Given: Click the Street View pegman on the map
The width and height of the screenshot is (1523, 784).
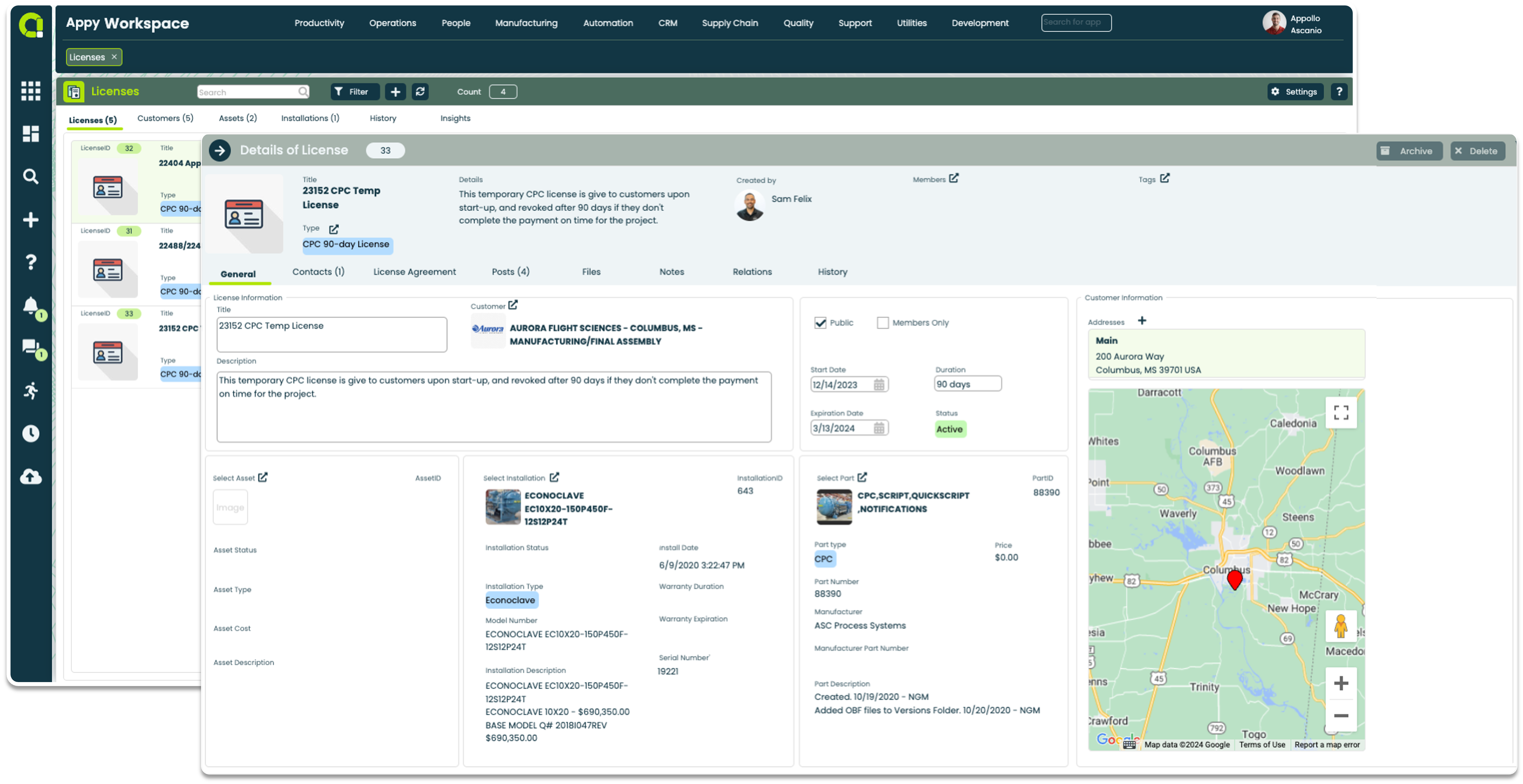Looking at the screenshot, I should point(1341,626).
